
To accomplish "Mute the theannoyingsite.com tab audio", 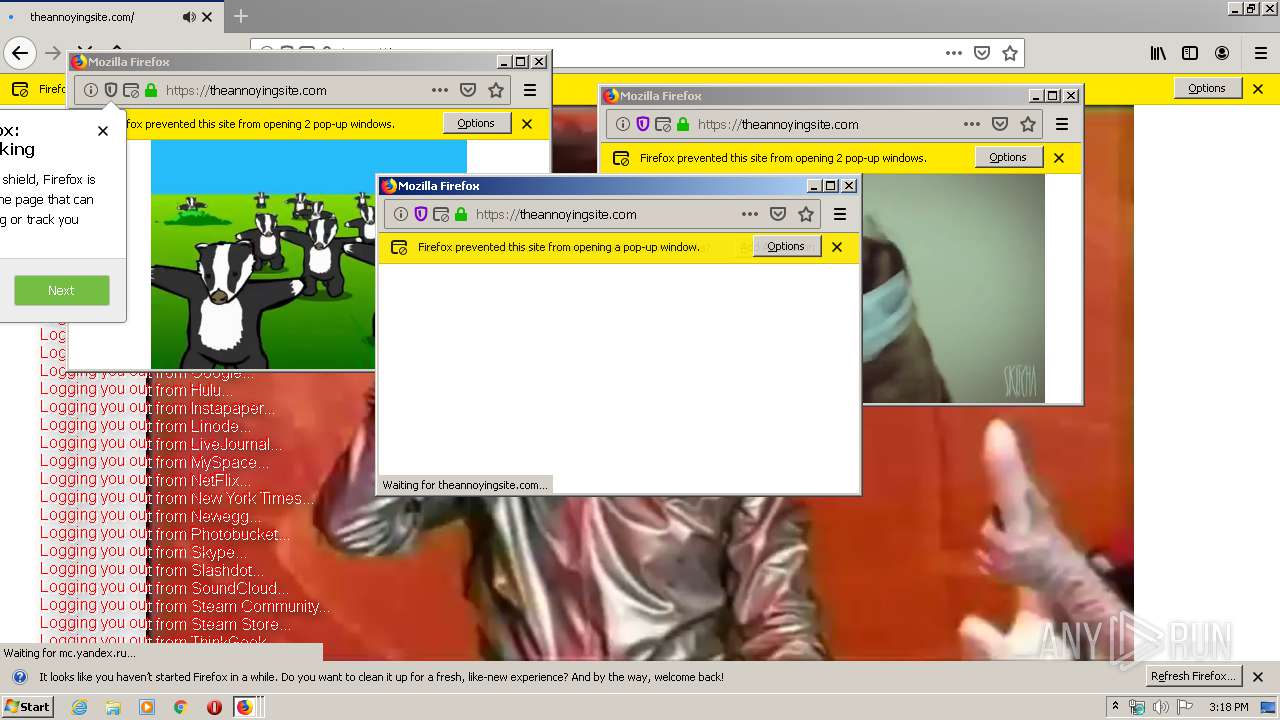I will 189,17.
